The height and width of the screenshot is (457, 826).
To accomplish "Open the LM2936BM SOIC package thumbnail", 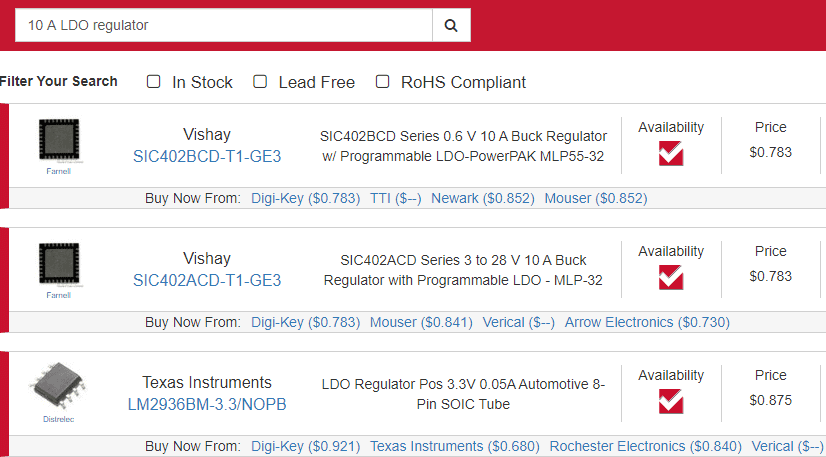I will pos(57,386).
